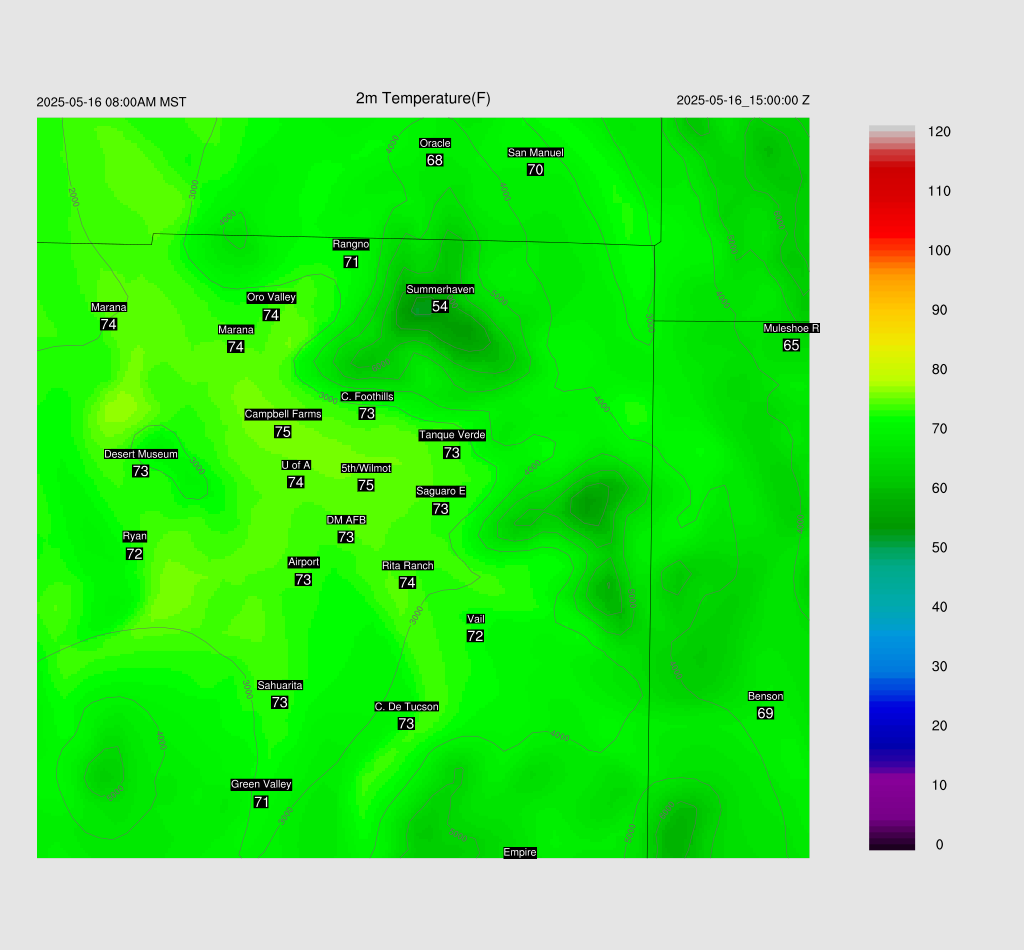Click the 30 tick on the color scale
The image size is (1024, 950).
(939, 666)
